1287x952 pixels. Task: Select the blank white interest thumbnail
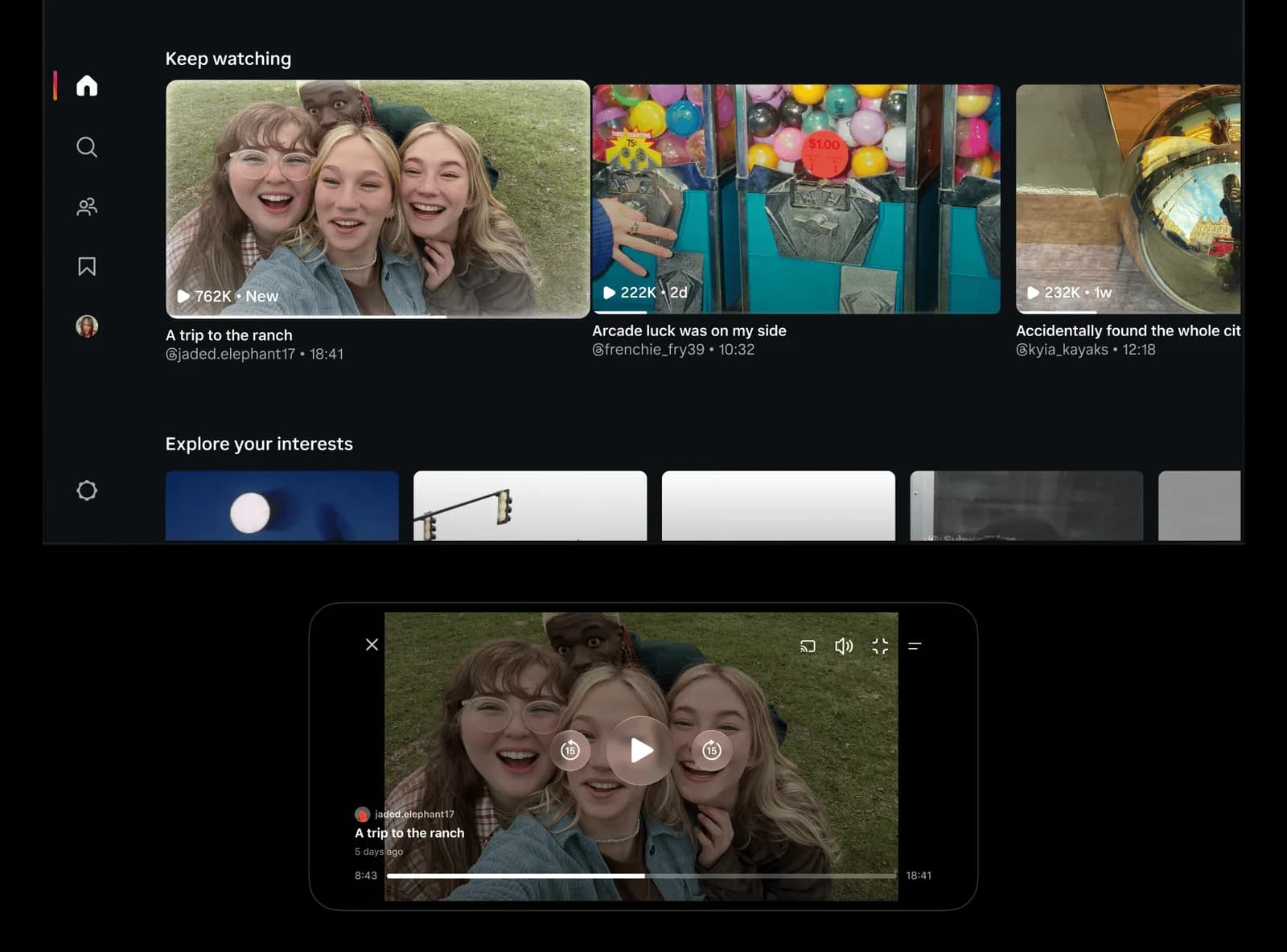pos(778,506)
